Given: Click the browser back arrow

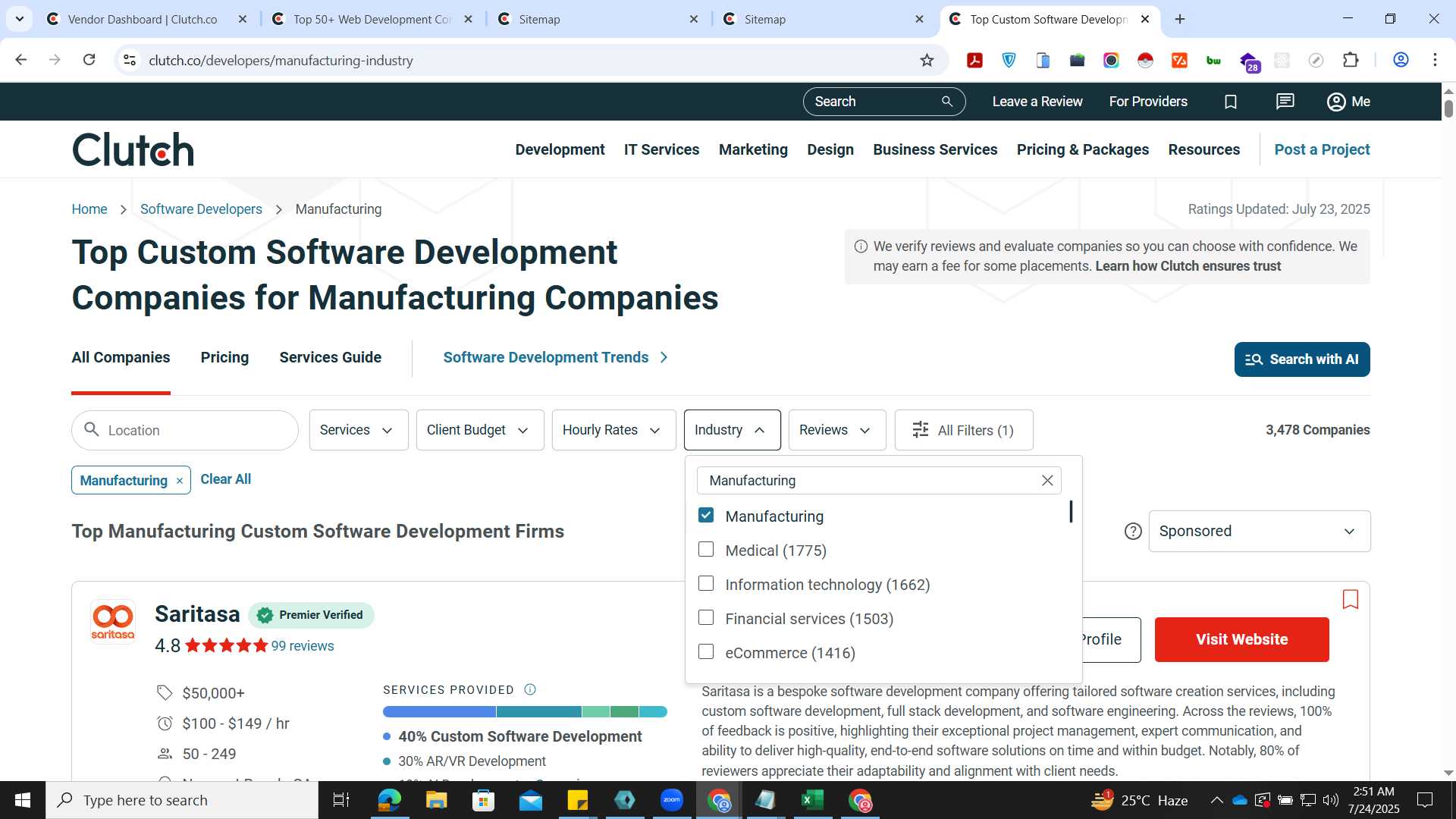Looking at the screenshot, I should pos(21,60).
